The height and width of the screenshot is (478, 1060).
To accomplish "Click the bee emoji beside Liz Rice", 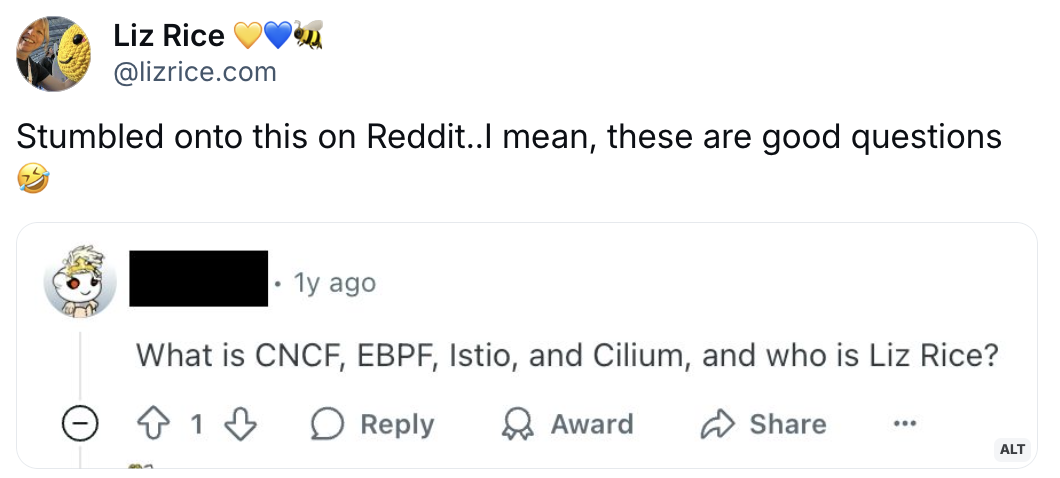I will 309,36.
